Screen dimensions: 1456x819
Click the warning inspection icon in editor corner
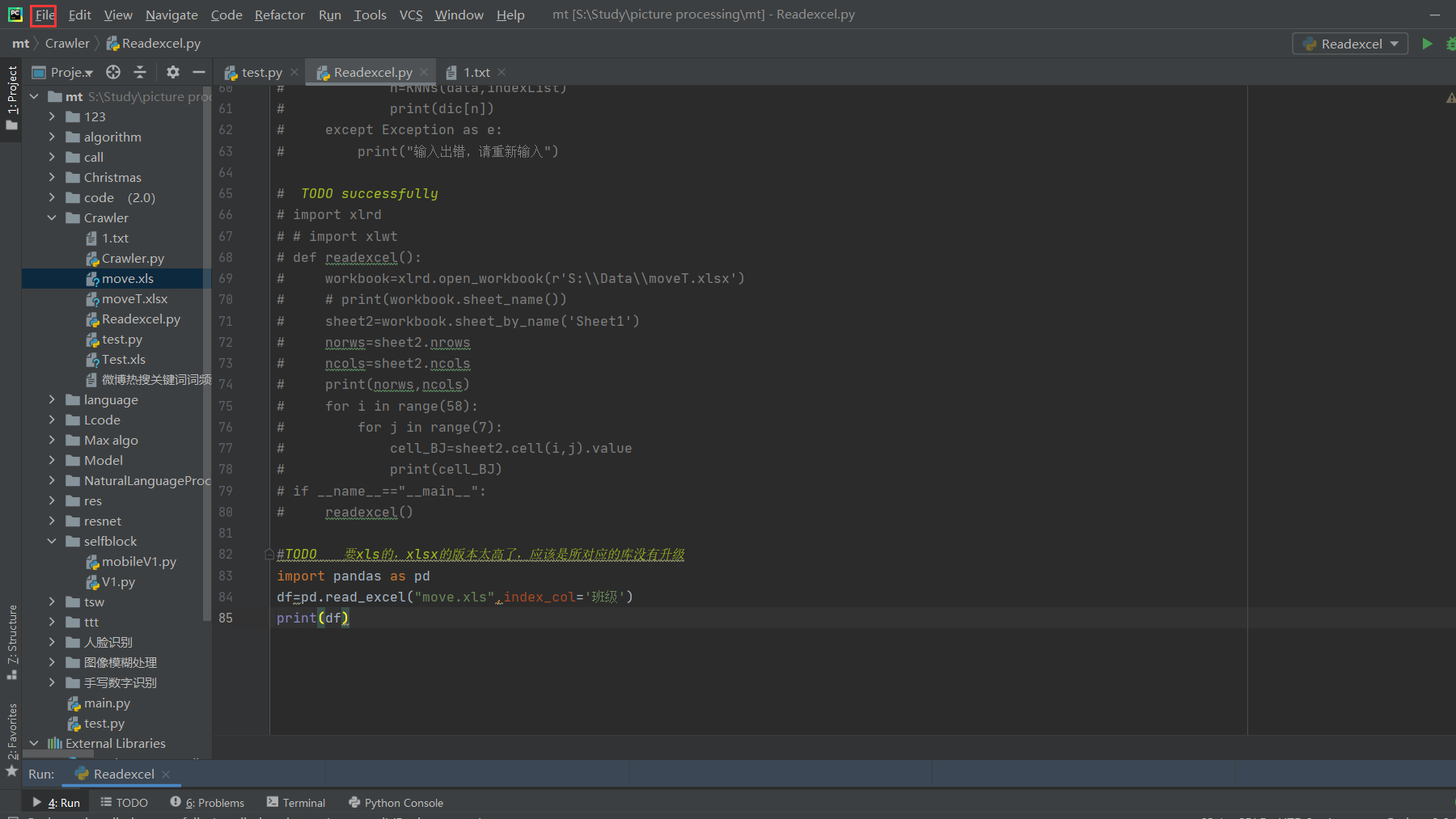coord(1450,97)
